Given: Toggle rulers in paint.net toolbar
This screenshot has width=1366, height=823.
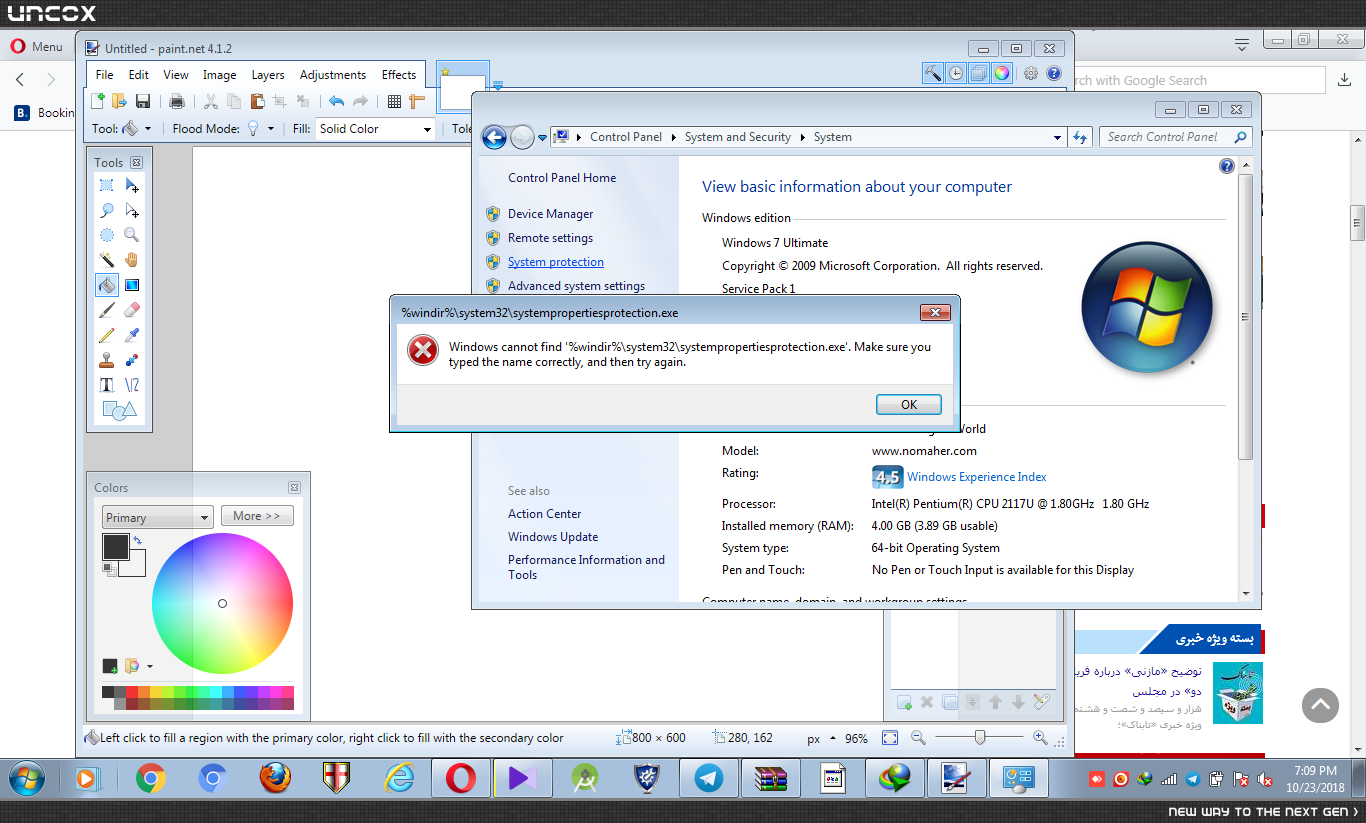Looking at the screenshot, I should tap(417, 101).
